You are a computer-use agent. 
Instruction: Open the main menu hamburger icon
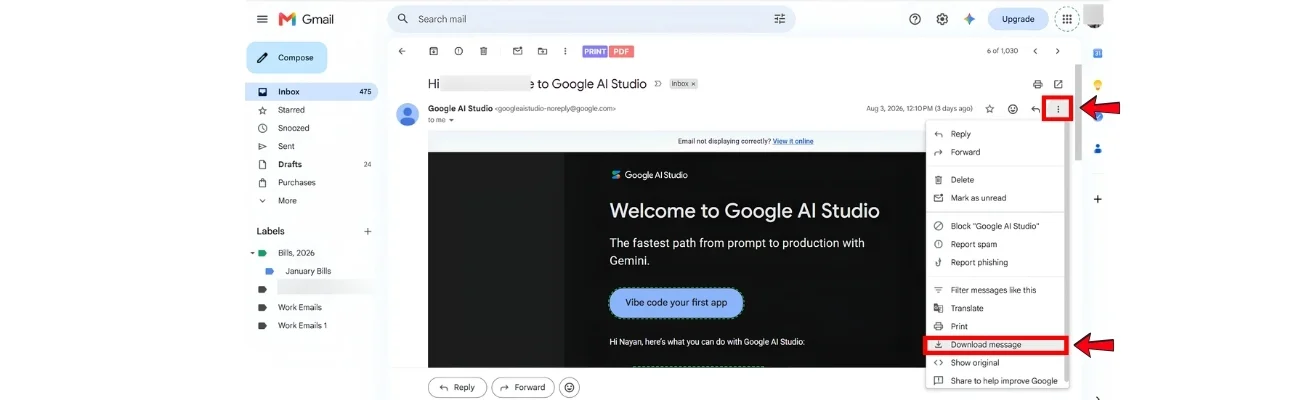[x=262, y=19]
